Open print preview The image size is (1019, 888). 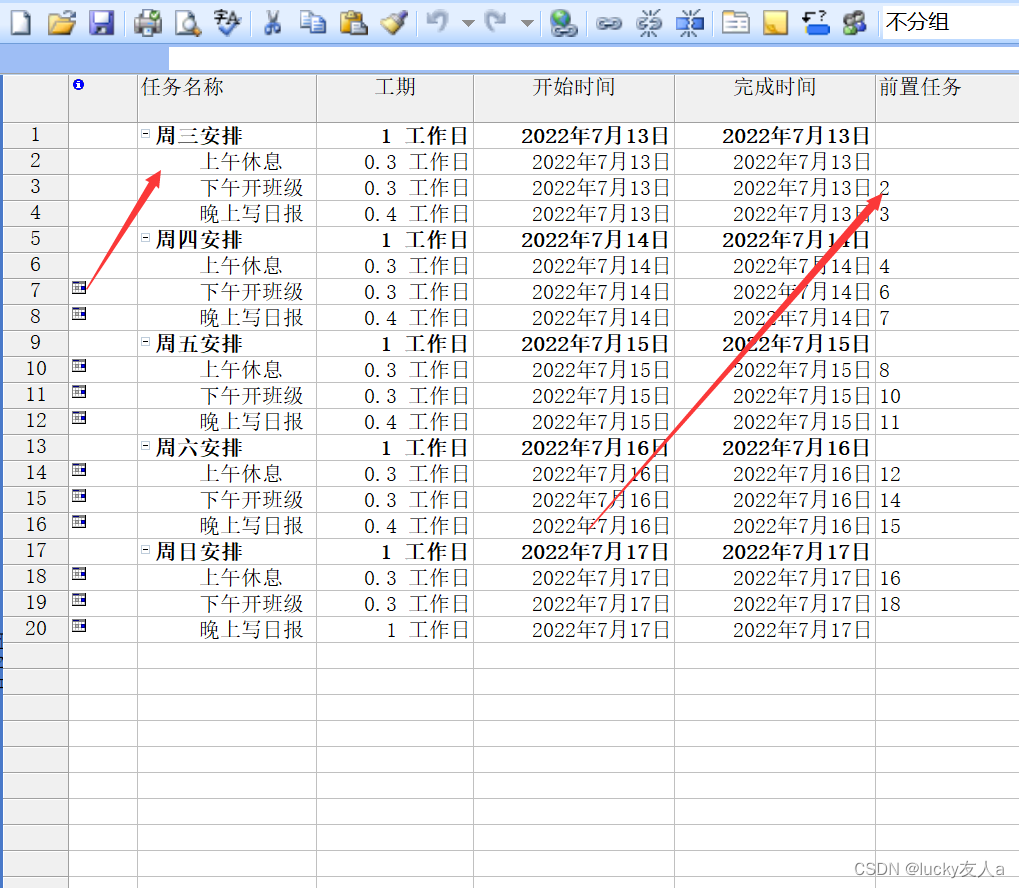coord(188,23)
